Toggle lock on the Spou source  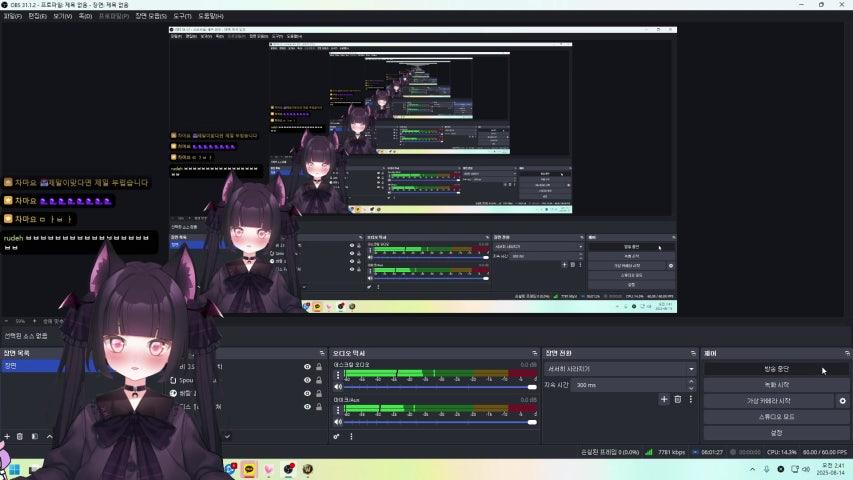[x=319, y=380]
